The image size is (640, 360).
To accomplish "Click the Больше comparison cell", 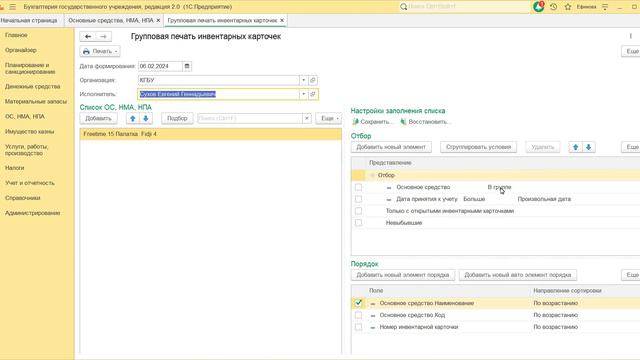I will click(474, 199).
